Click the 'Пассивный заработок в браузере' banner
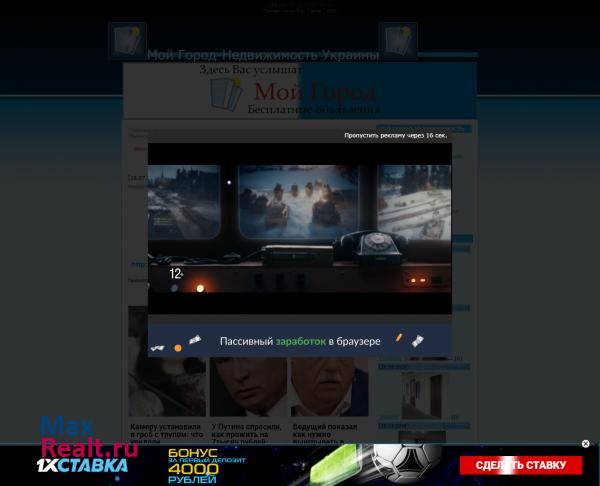This screenshot has height=486, width=600. coord(300,341)
